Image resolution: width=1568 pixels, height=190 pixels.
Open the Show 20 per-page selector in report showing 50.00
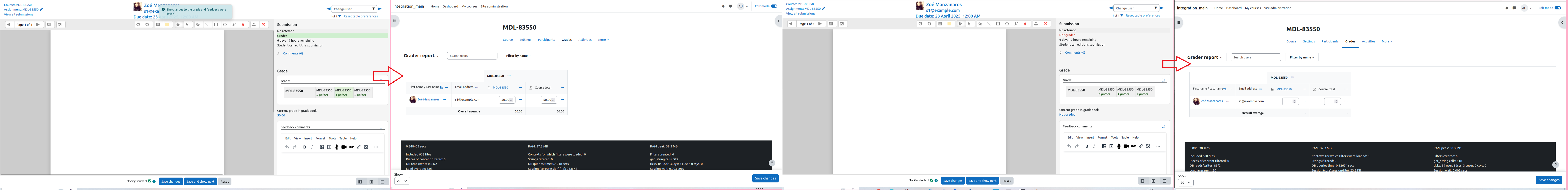[x=402, y=181]
